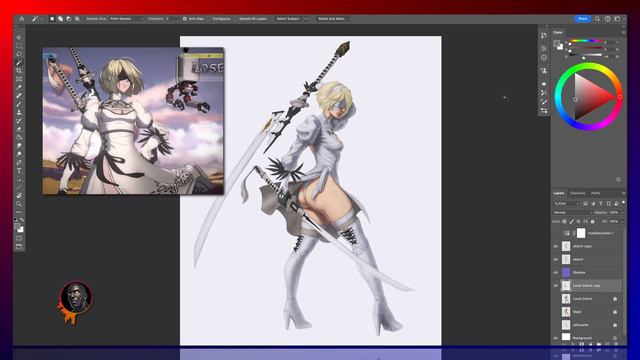Open the Normal blend mode dropdown
Screen dimensions: 640x360
(x=573, y=213)
